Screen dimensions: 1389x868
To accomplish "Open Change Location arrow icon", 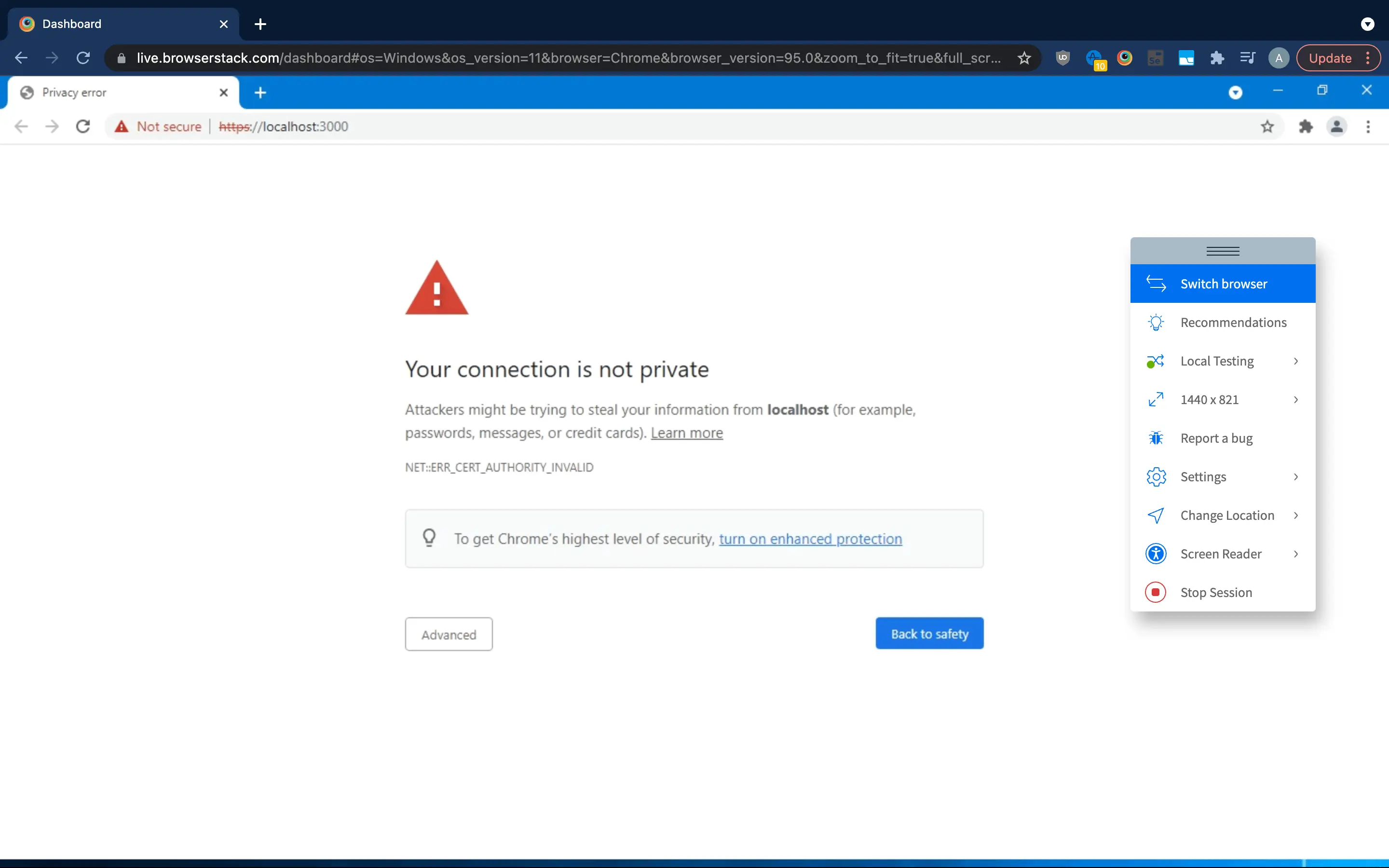I will 1156,515.
